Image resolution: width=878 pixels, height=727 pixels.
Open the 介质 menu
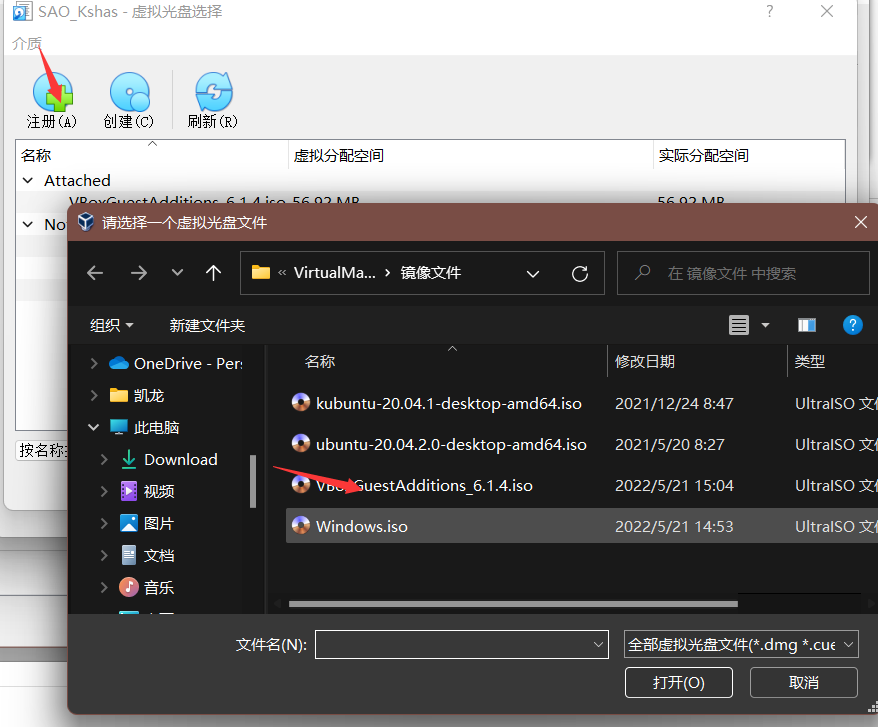(x=27, y=43)
